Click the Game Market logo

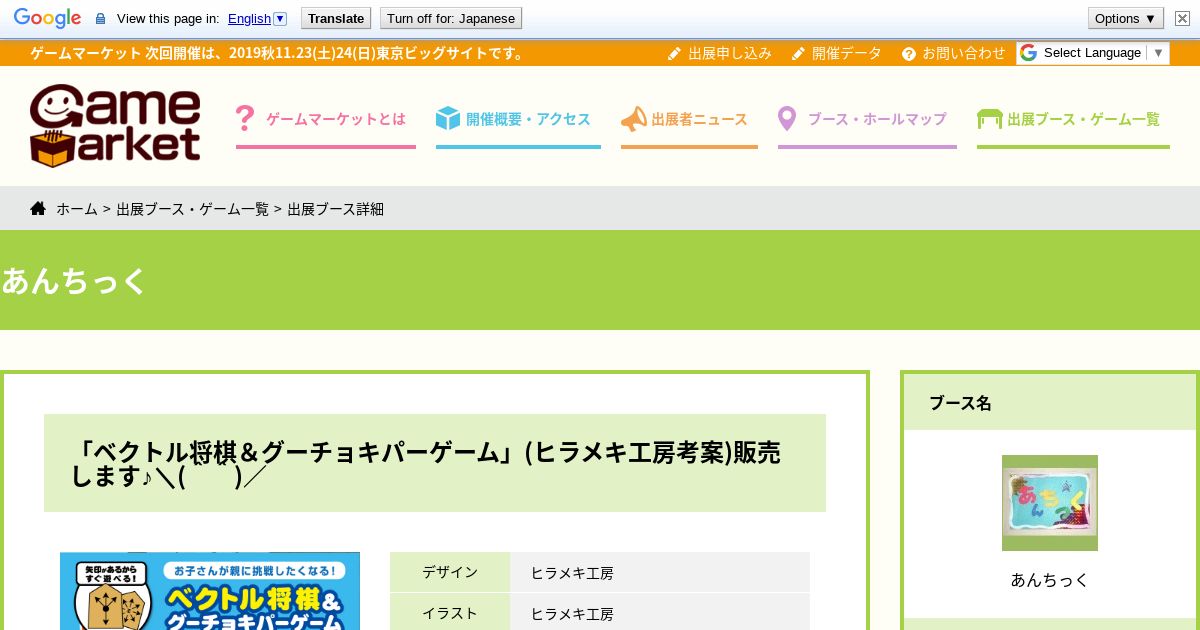point(115,125)
